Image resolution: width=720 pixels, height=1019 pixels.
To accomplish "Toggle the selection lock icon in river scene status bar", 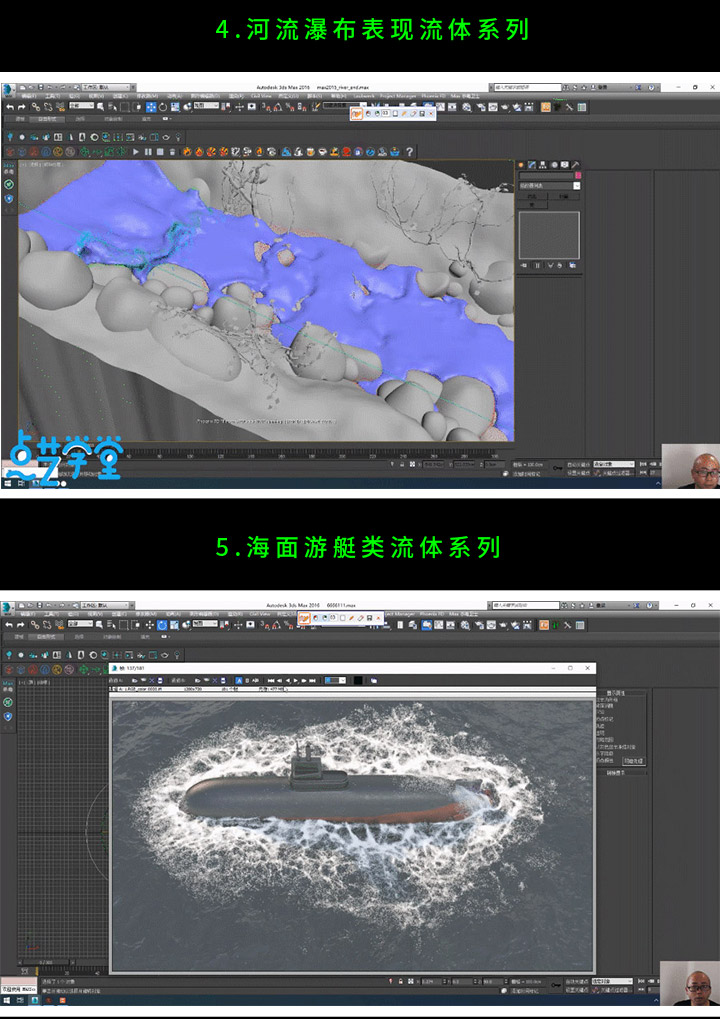I will (x=401, y=465).
